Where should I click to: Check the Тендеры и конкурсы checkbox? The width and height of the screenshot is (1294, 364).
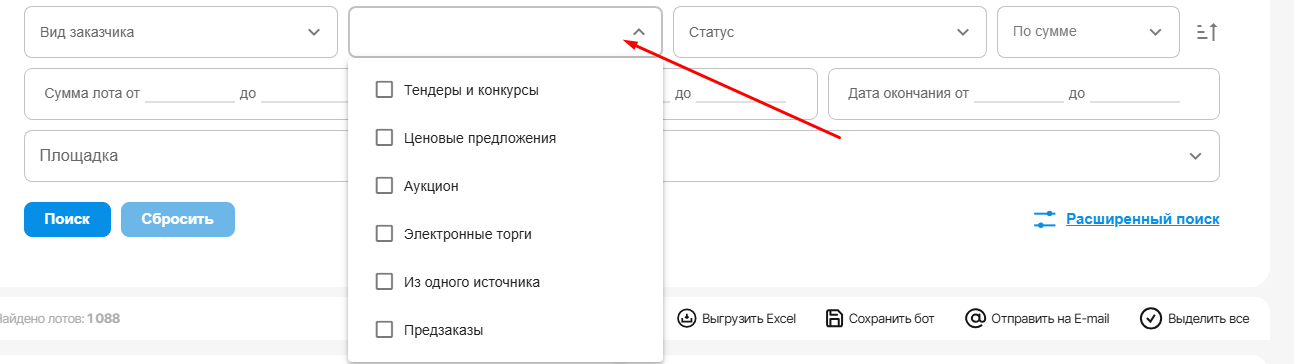(x=384, y=90)
